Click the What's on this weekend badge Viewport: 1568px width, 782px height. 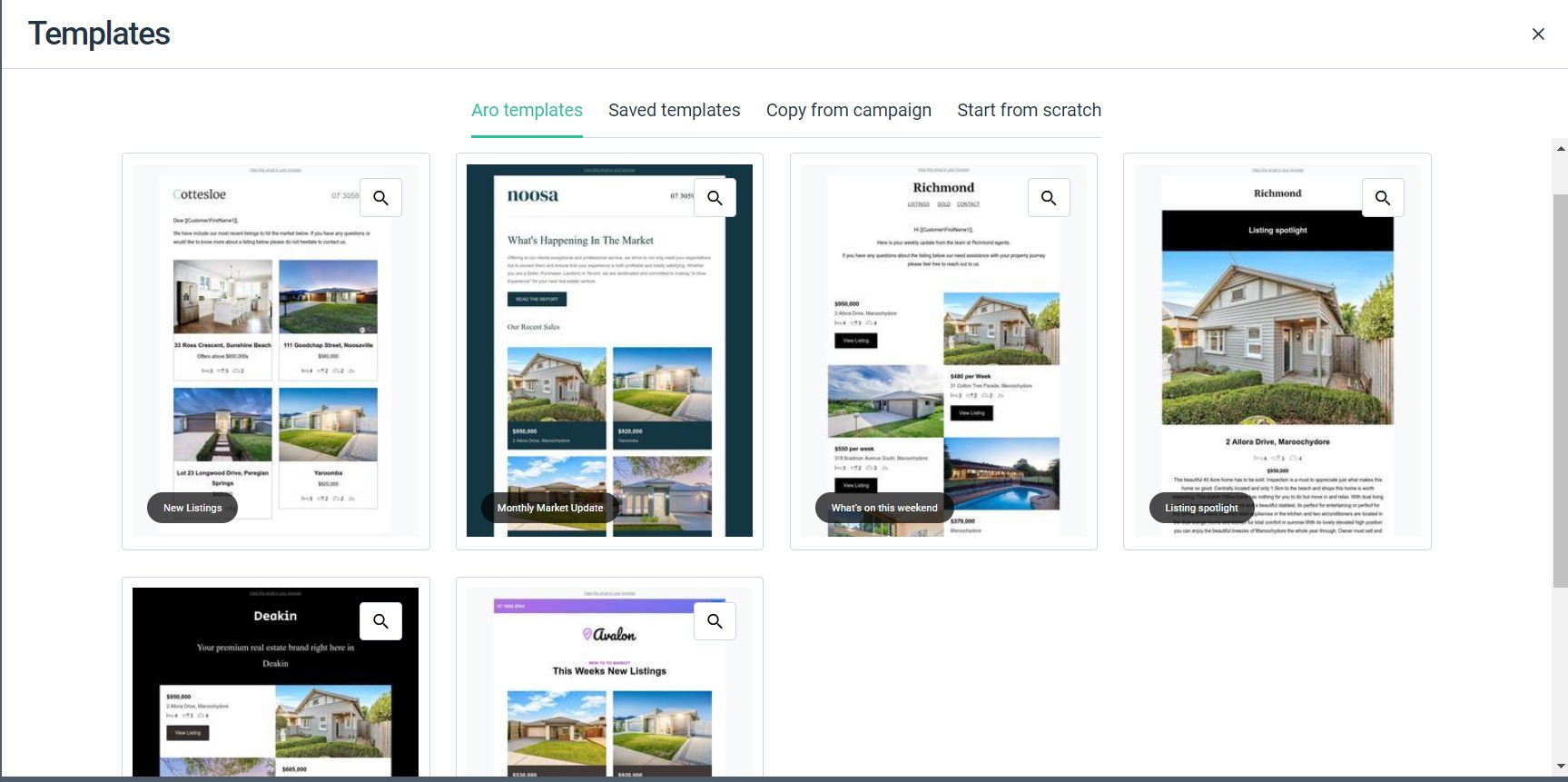click(x=884, y=508)
